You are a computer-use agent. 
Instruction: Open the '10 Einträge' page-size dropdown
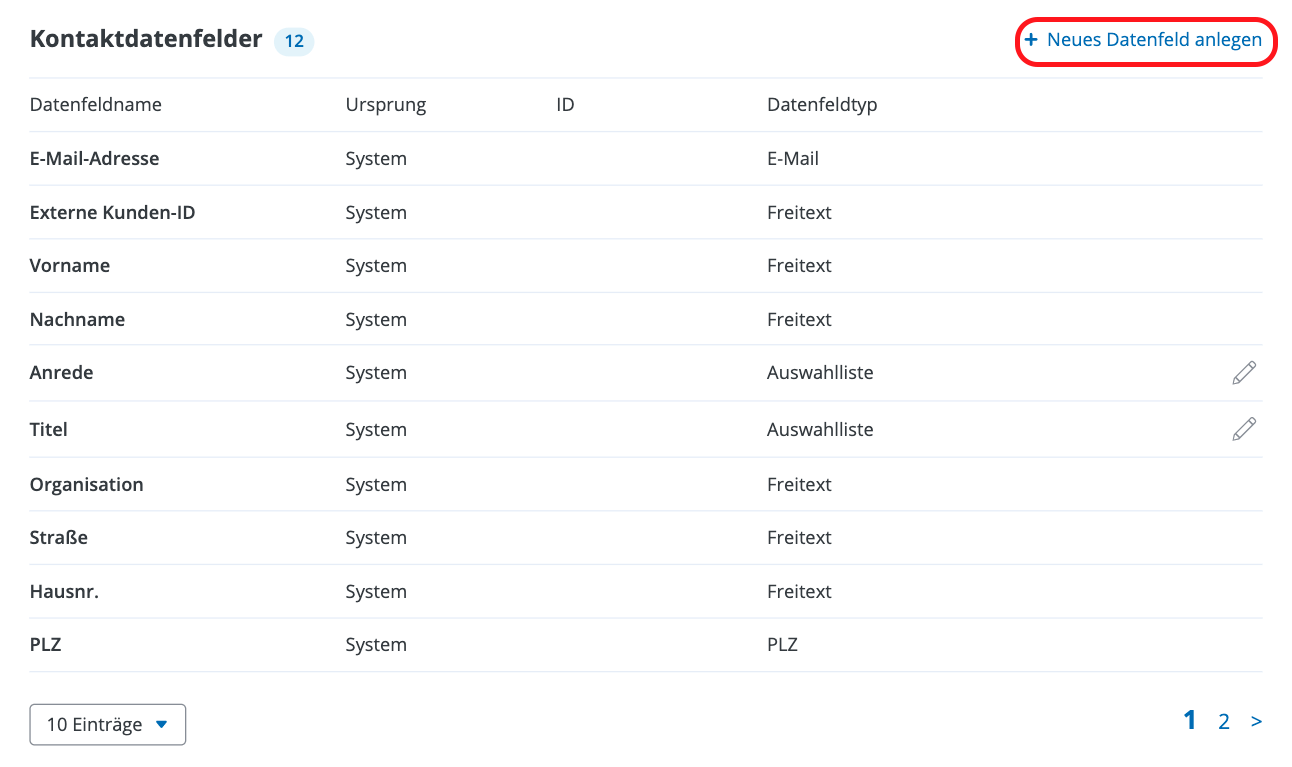pyautogui.click(x=108, y=725)
